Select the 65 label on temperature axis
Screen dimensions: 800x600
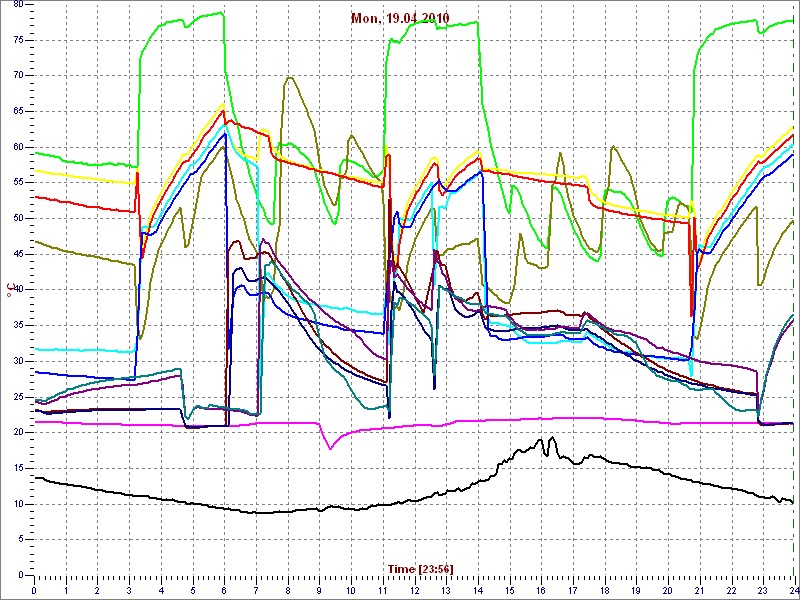point(17,112)
